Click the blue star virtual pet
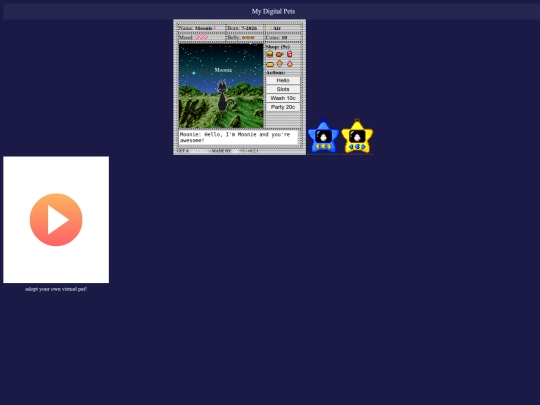Viewport: 540px width, 405px height. tap(323, 136)
